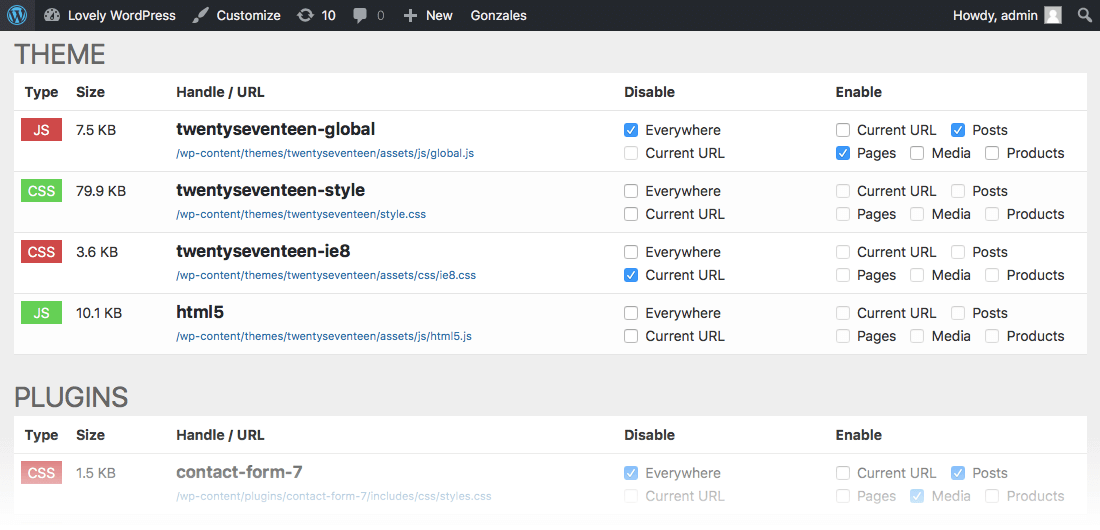Open the twentyseventeen style.css URL link
1100x530 pixels.
point(301,214)
